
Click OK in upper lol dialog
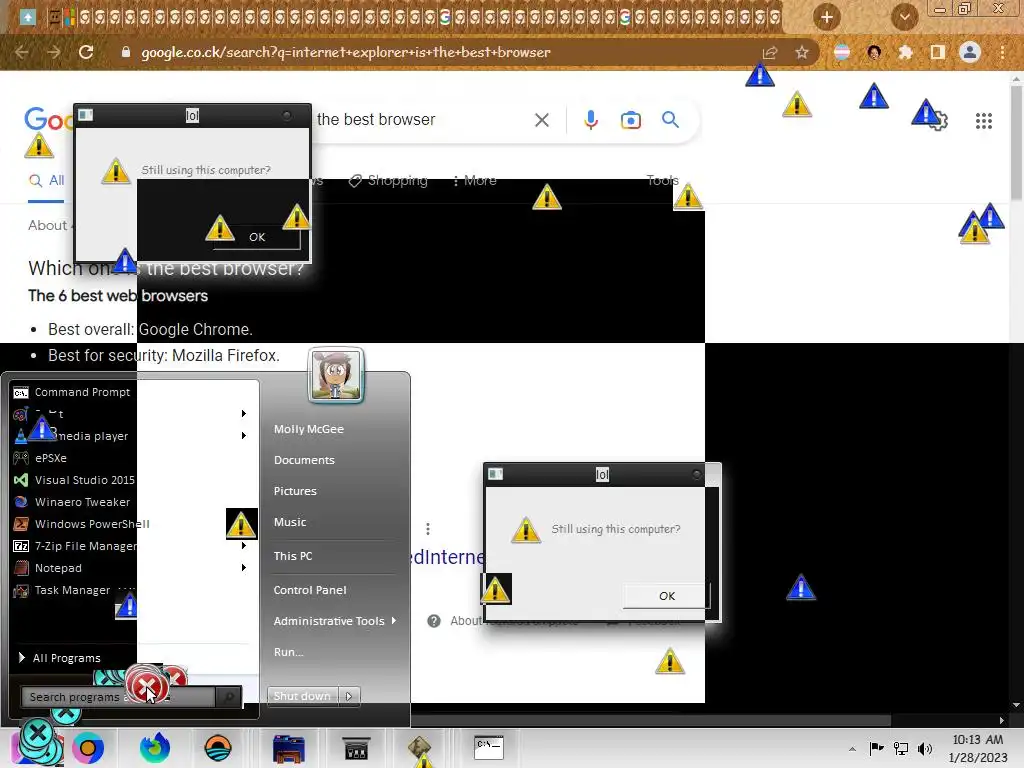click(x=257, y=237)
